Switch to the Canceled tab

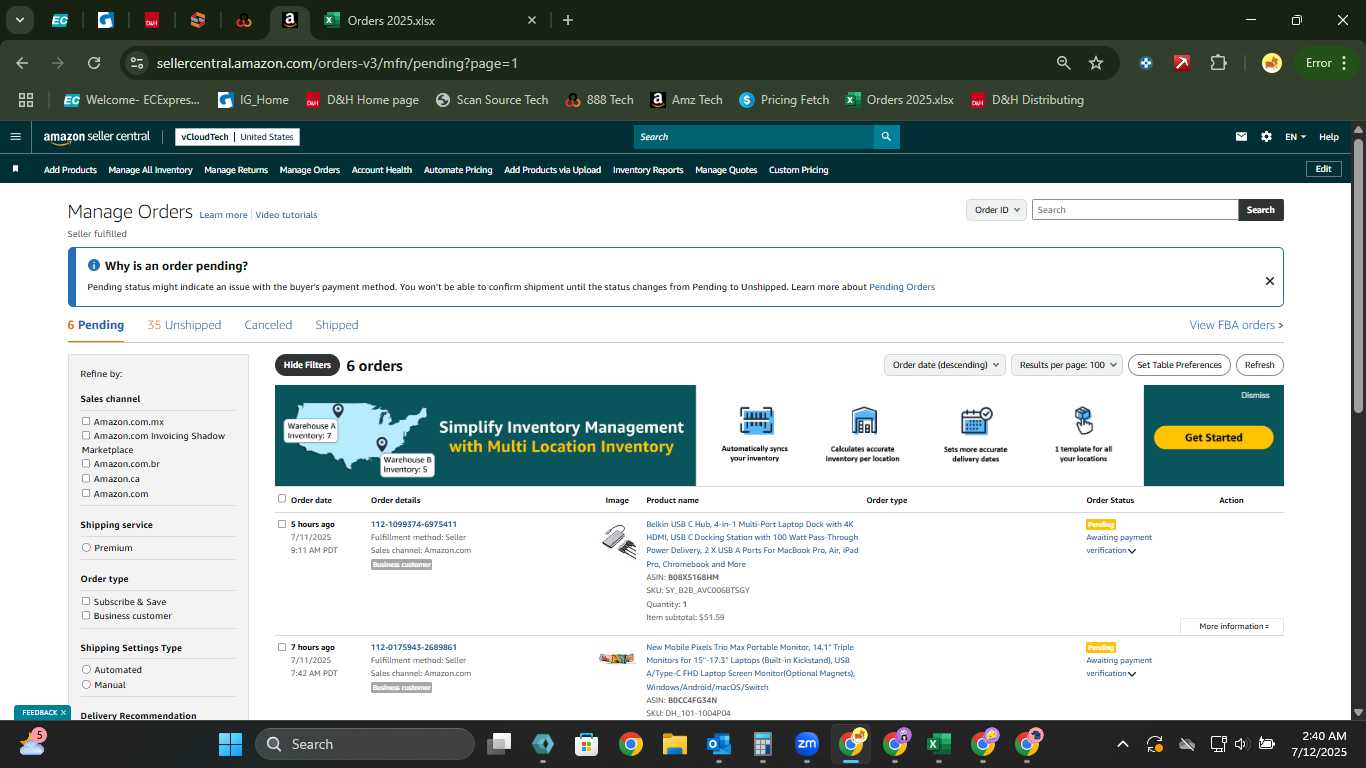click(268, 325)
